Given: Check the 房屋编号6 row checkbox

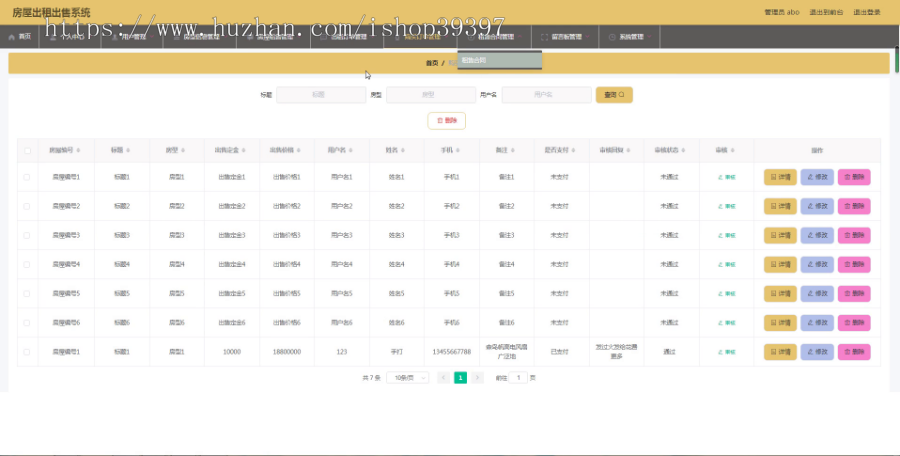Looking at the screenshot, I should (27, 323).
